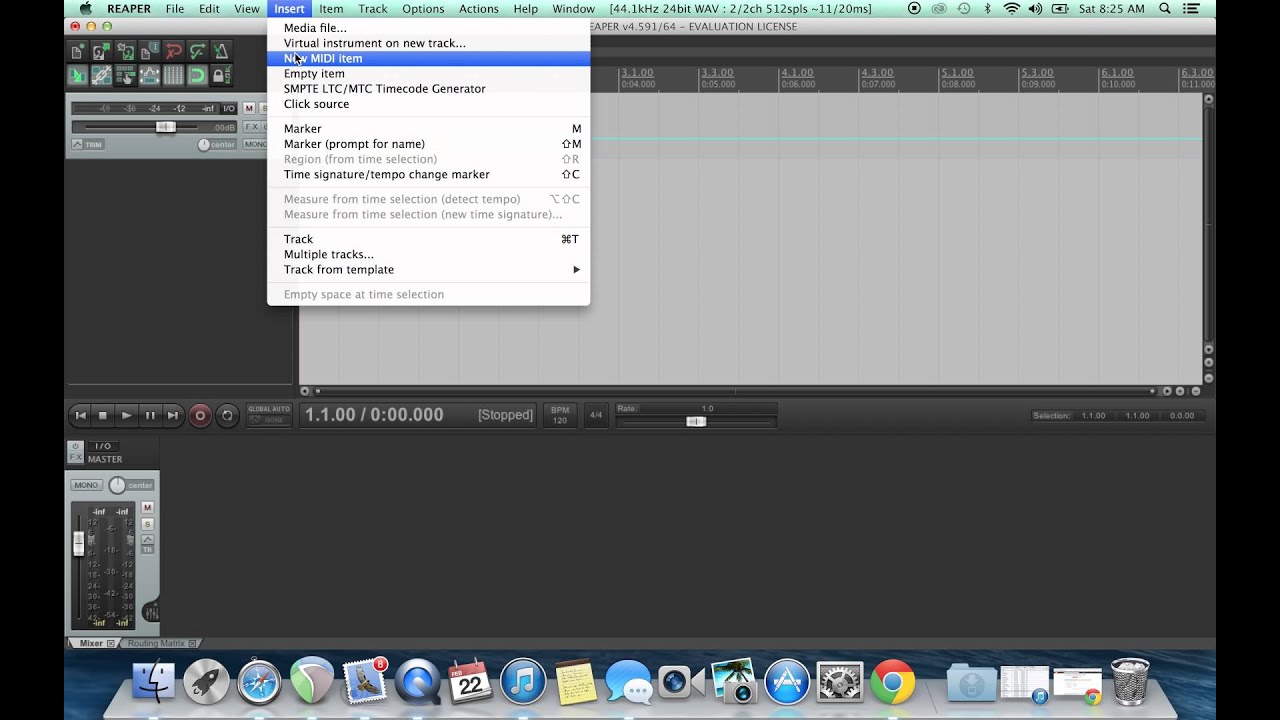This screenshot has height=720, width=1280.
Task: Open the track FX button
Action: click(x=251, y=127)
